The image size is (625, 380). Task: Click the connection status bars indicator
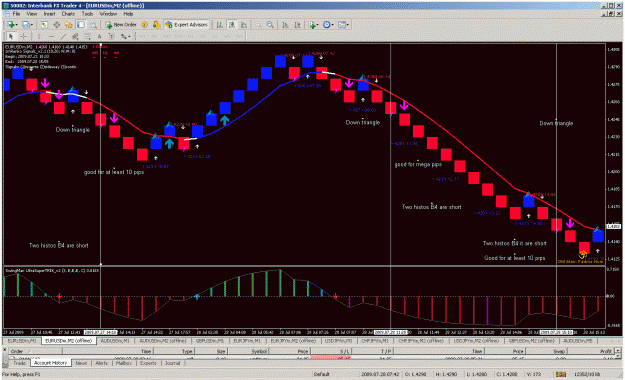tap(561, 374)
